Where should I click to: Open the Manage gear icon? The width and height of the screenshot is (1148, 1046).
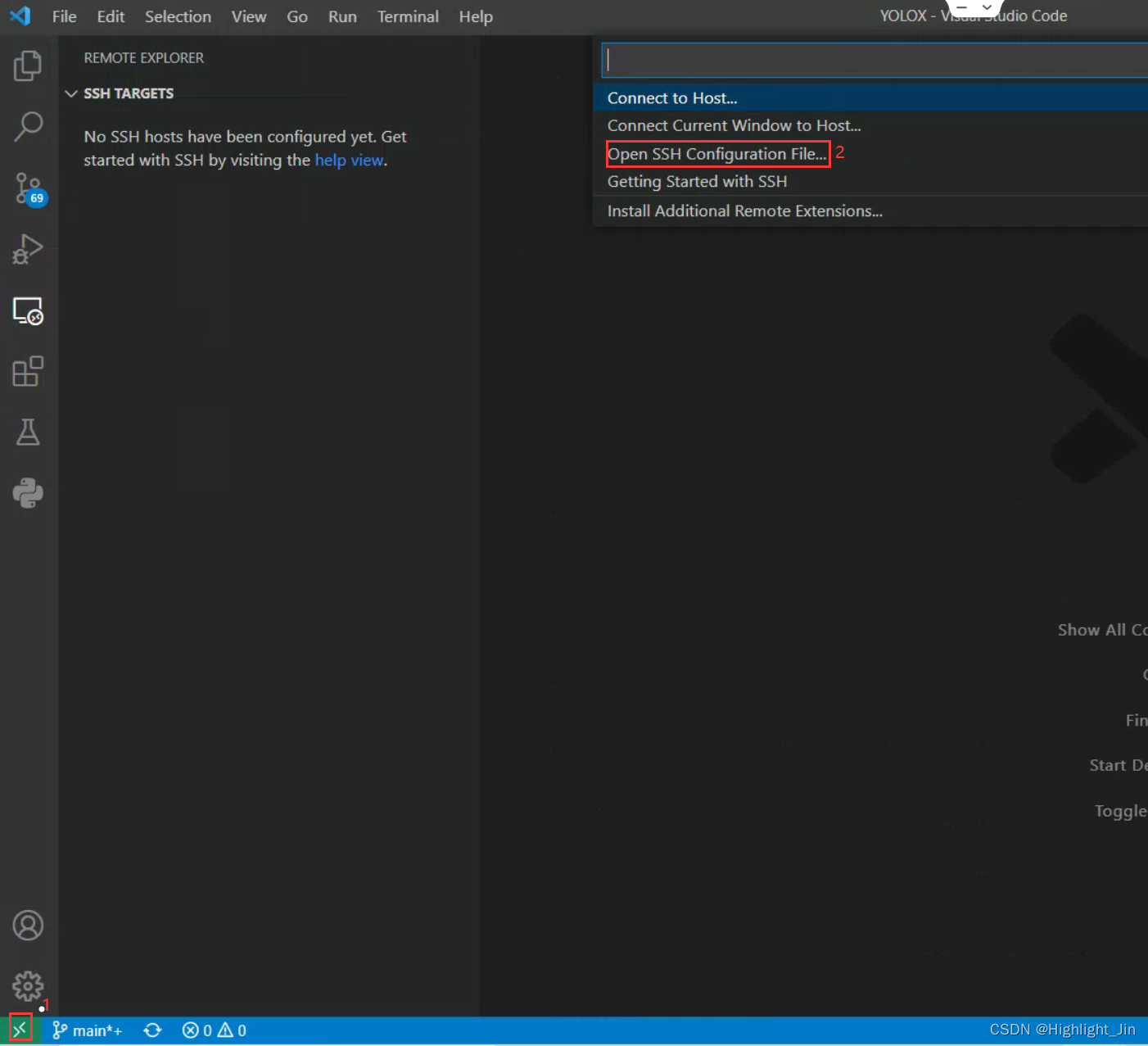pos(28,986)
